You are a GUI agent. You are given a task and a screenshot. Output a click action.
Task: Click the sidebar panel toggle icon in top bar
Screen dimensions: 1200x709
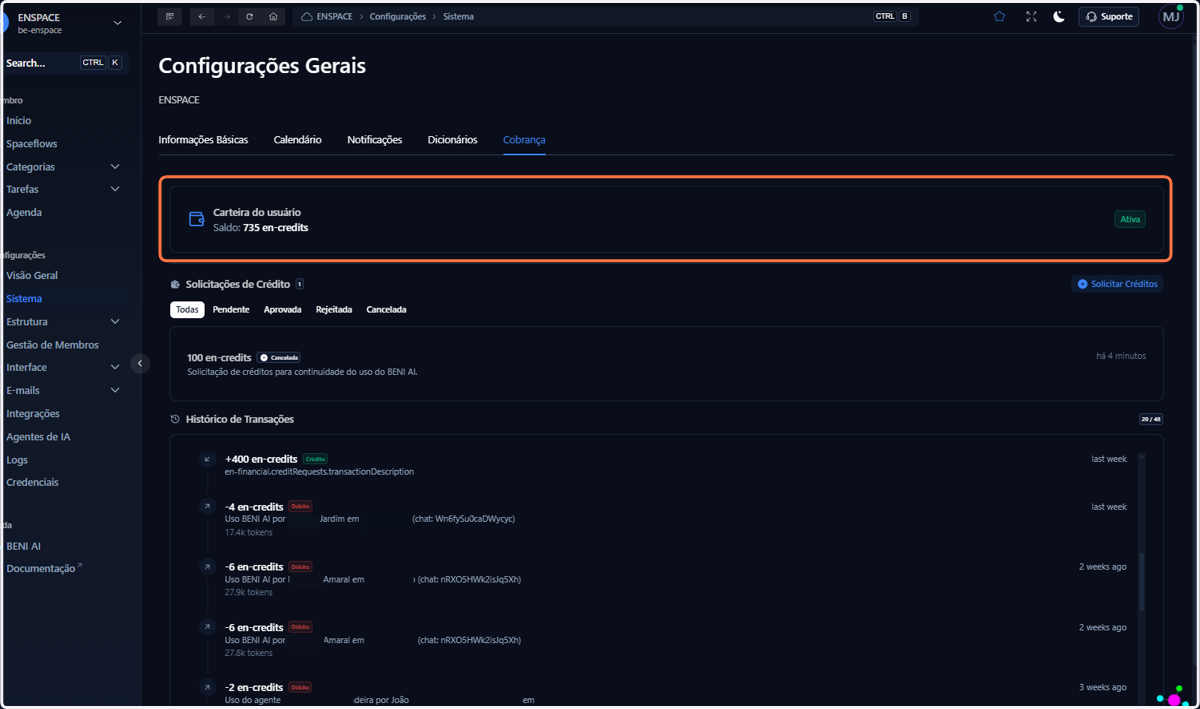(170, 17)
